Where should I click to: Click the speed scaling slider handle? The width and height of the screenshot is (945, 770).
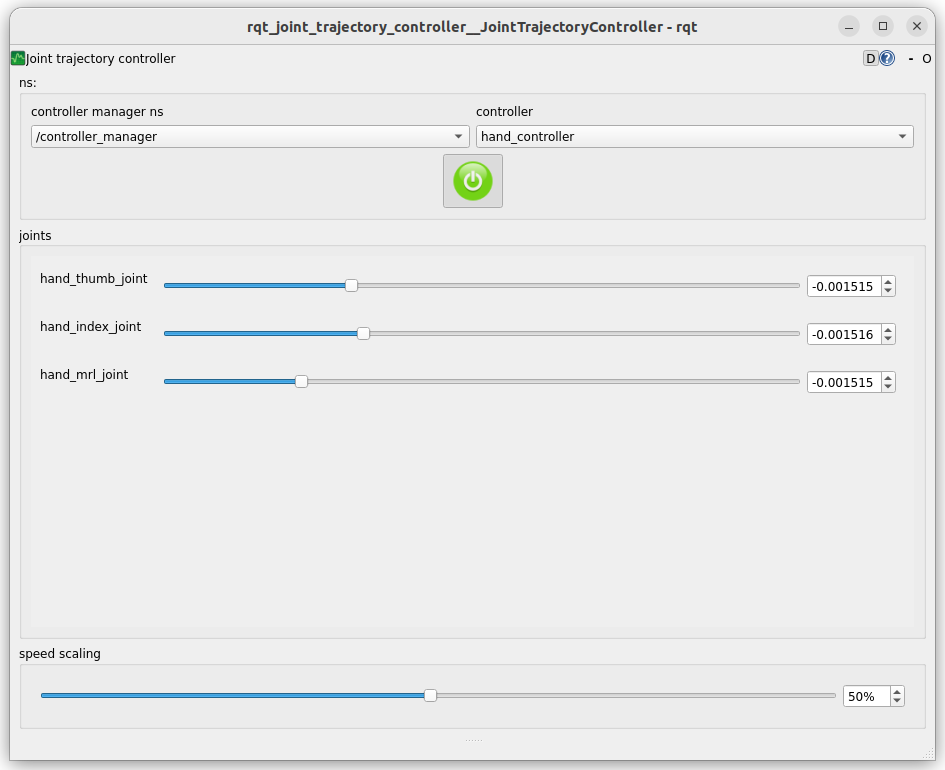click(430, 695)
